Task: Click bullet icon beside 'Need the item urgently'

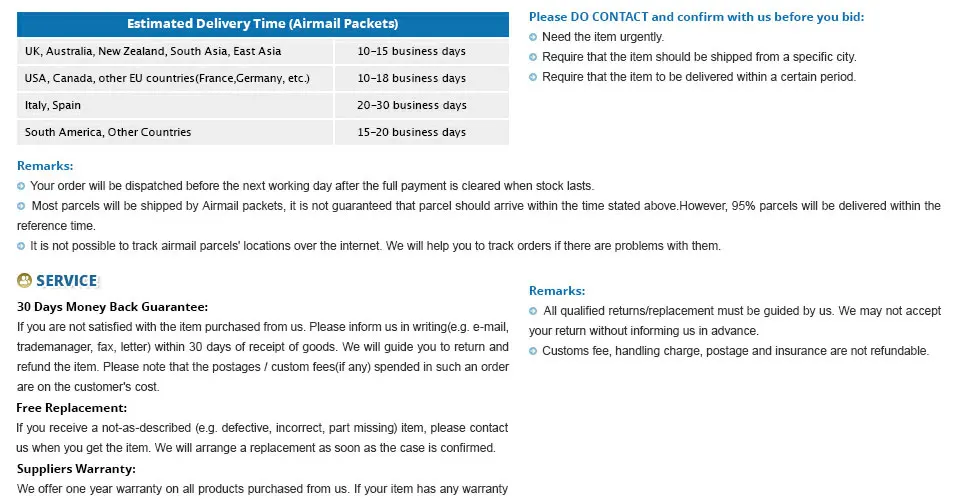Action: pos(533,37)
